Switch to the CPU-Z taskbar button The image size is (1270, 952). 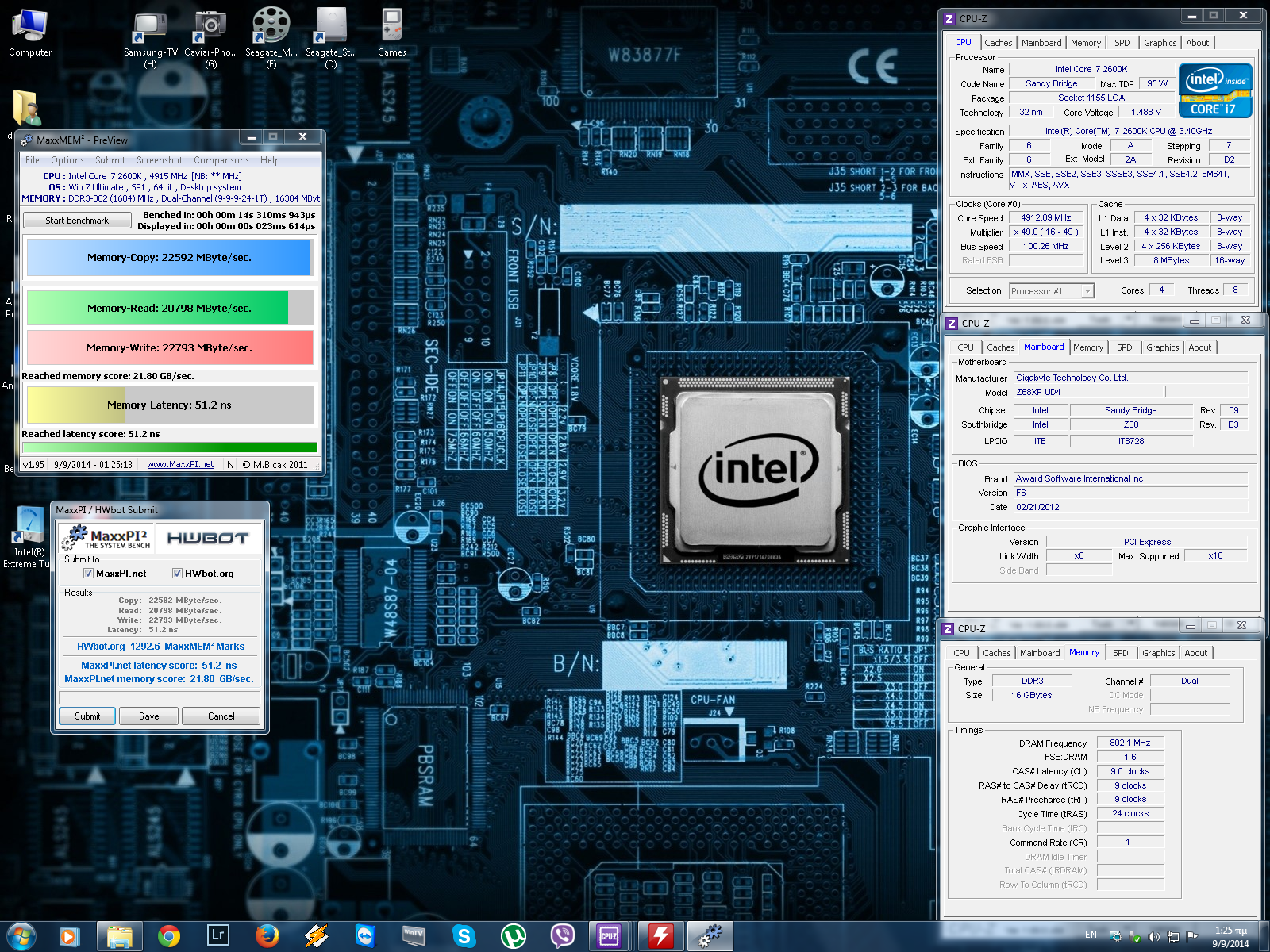tap(610, 937)
